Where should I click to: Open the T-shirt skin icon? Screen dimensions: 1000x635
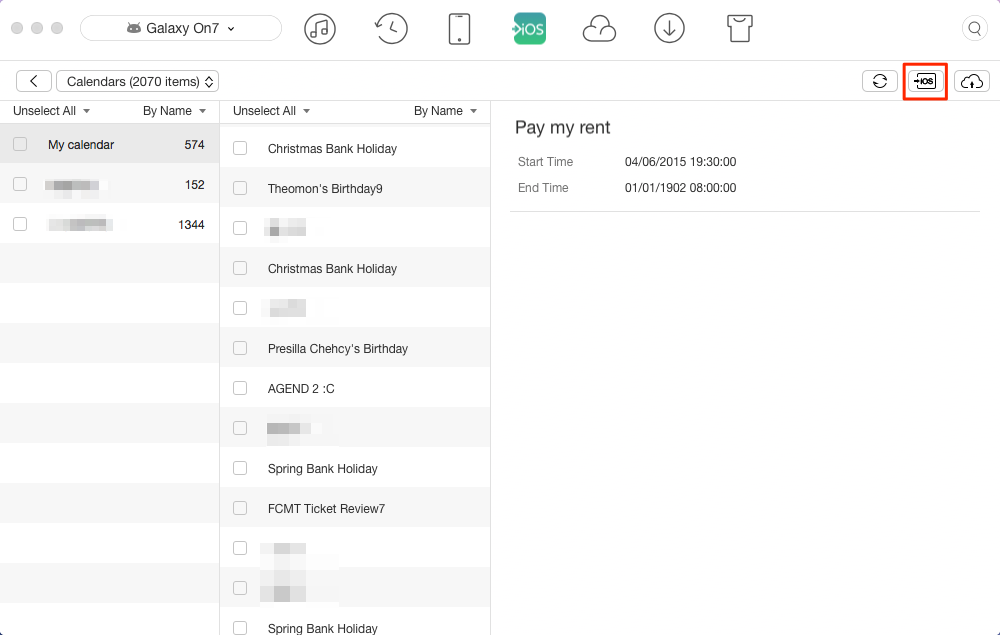740,29
